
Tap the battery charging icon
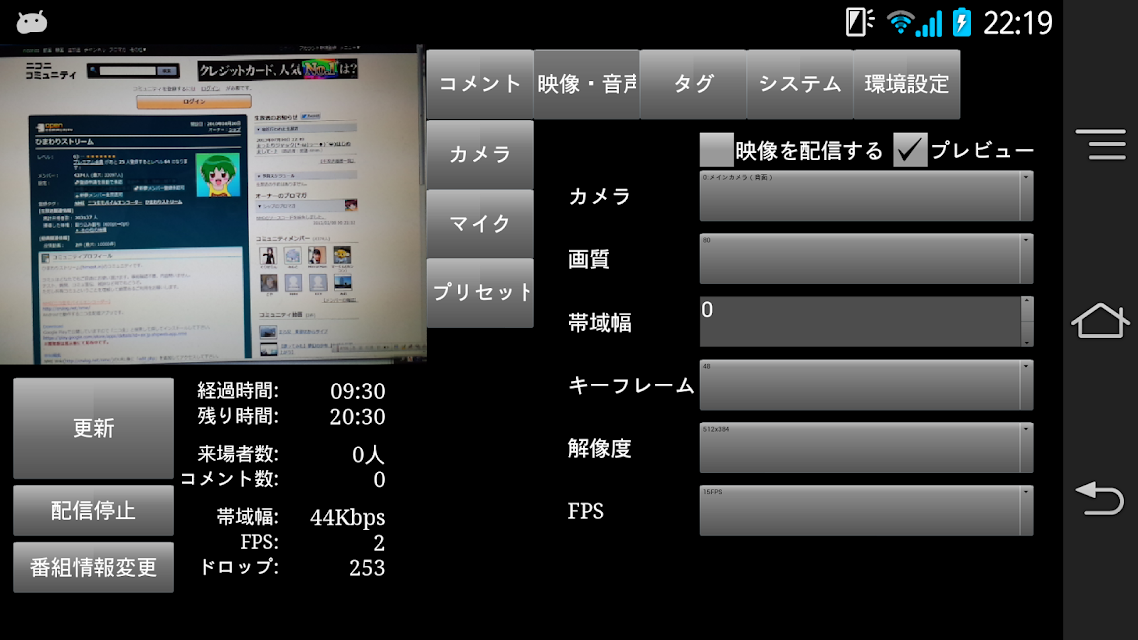pos(962,22)
